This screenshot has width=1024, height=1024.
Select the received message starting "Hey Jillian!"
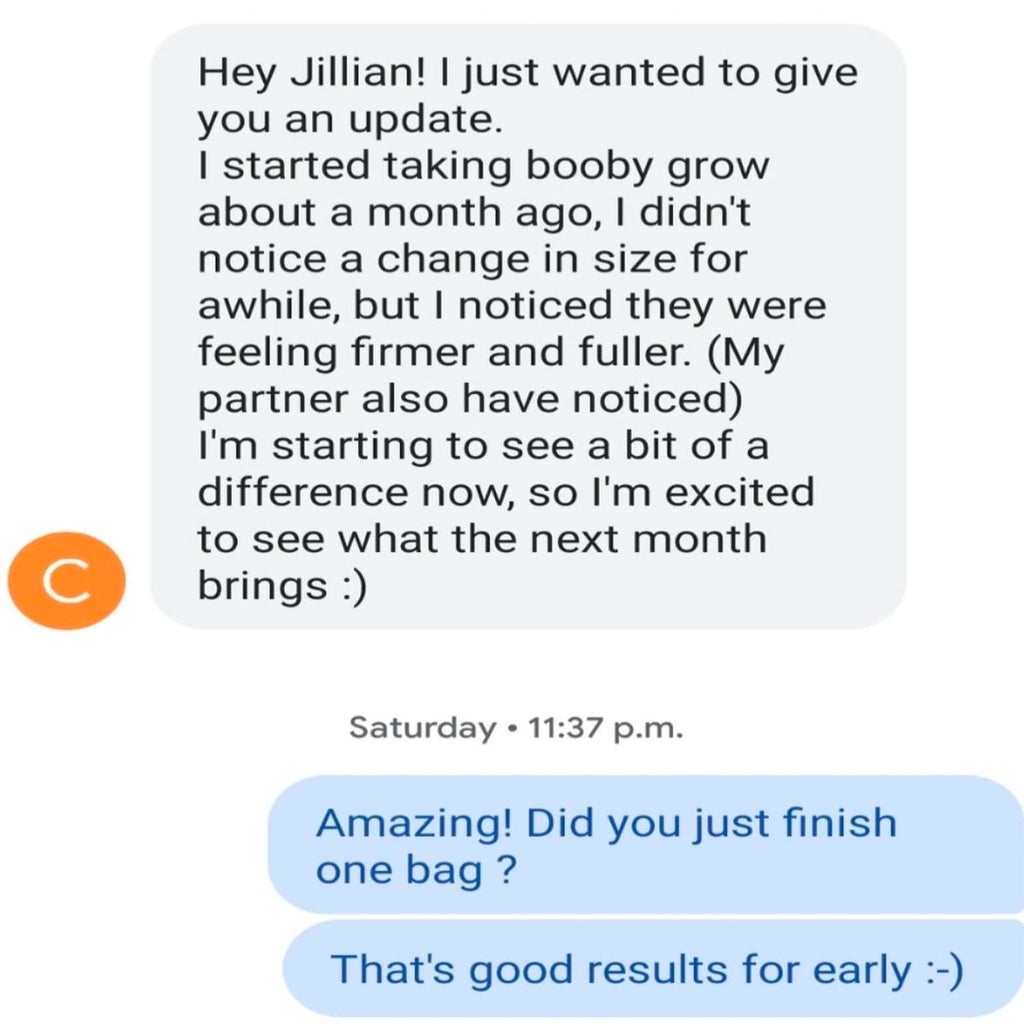(528, 327)
